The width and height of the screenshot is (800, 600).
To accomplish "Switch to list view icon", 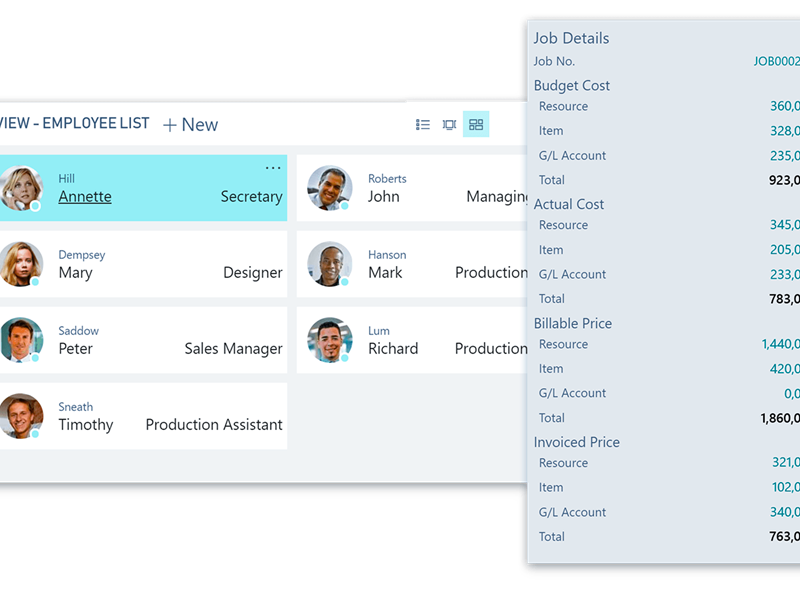I will click(423, 125).
